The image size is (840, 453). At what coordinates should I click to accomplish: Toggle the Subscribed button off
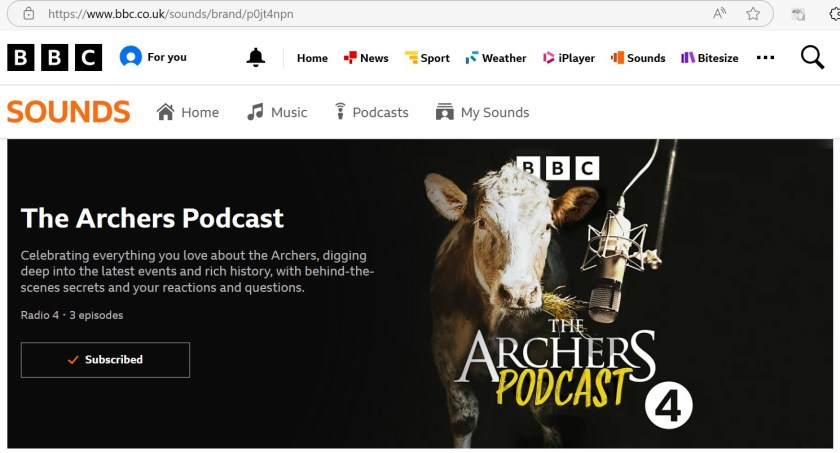click(105, 360)
